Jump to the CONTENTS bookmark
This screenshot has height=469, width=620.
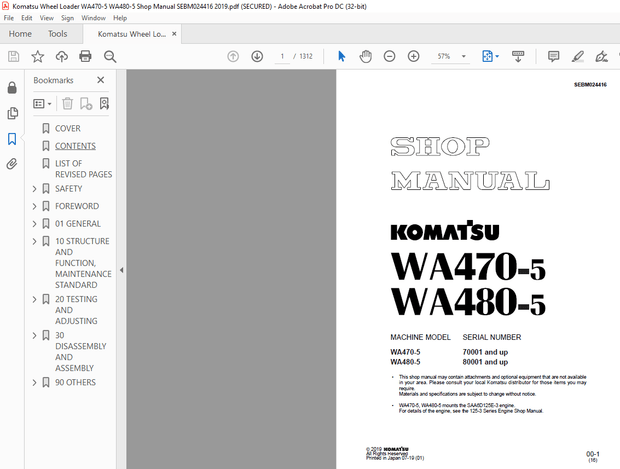75,146
